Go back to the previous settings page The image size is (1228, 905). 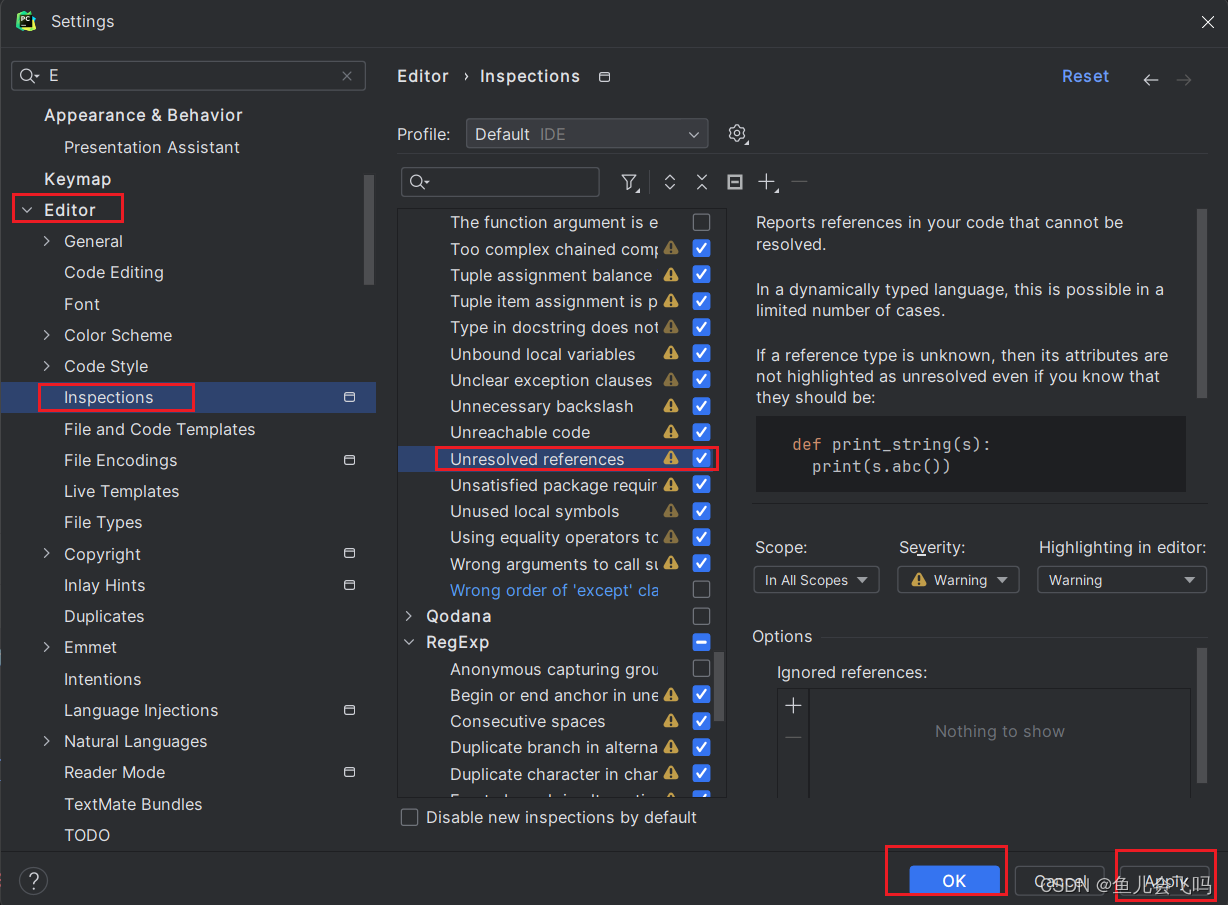pos(1151,79)
